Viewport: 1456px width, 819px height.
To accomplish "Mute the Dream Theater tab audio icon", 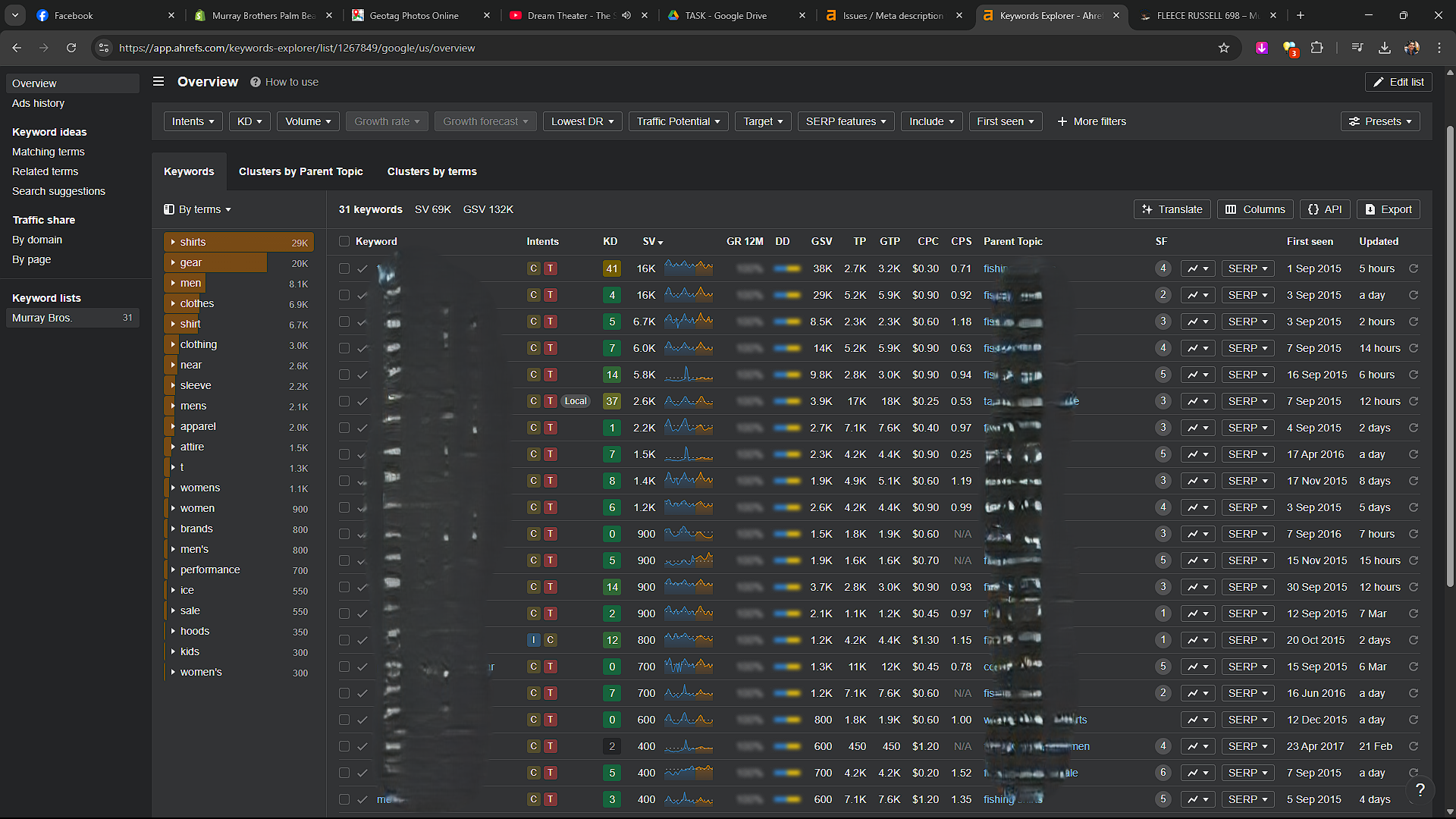I will click(626, 15).
